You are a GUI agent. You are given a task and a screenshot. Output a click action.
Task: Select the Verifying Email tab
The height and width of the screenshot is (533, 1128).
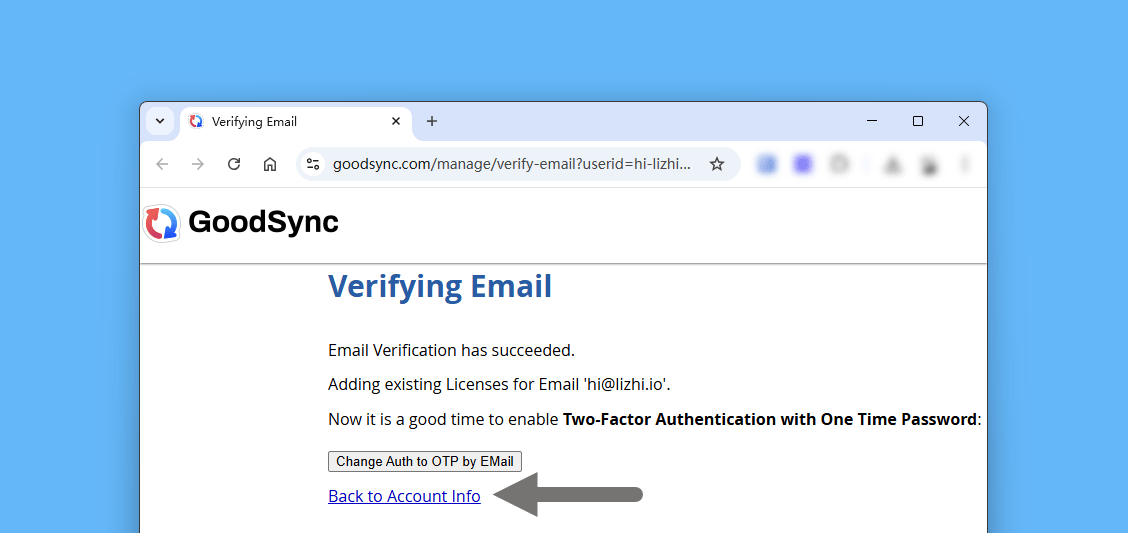click(x=280, y=121)
